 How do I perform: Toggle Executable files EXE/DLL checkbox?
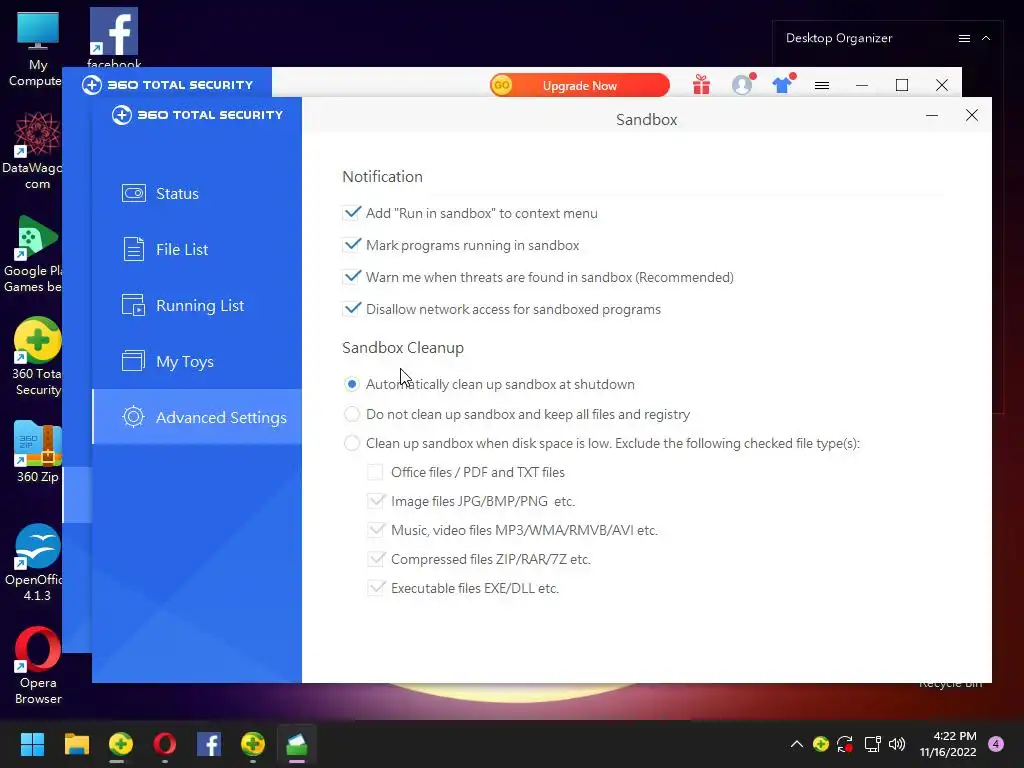pyautogui.click(x=376, y=588)
